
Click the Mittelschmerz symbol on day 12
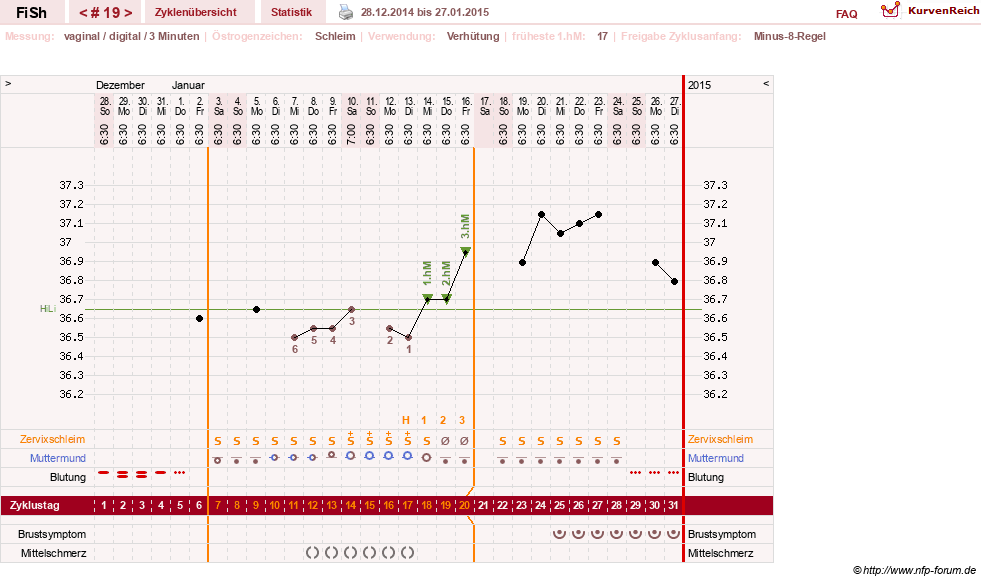tap(312, 553)
